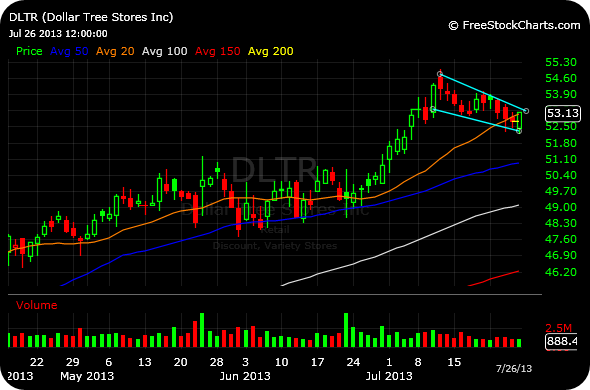Click the 53.90 price axis label
This screenshot has width=590, height=390.
[561, 94]
